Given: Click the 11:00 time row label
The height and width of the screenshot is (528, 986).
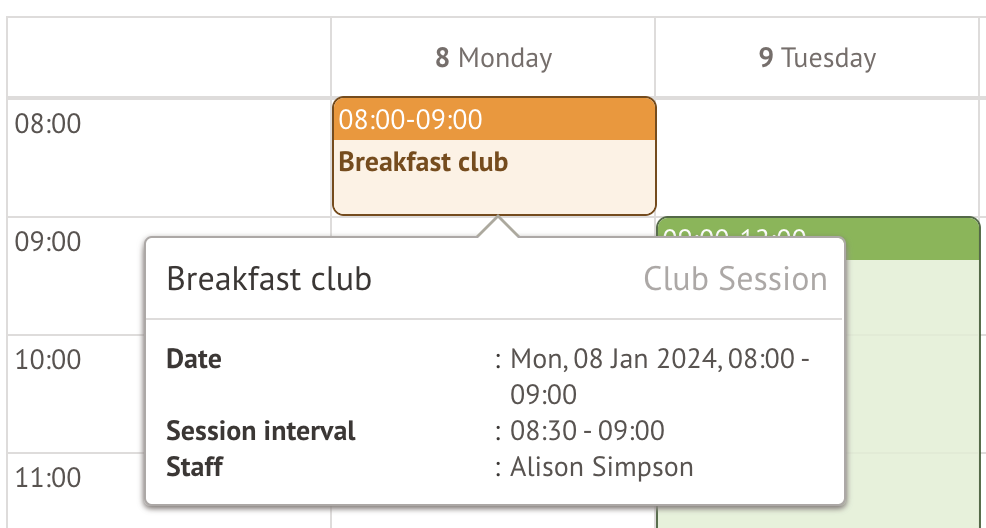Looking at the screenshot, I should coord(48,477).
